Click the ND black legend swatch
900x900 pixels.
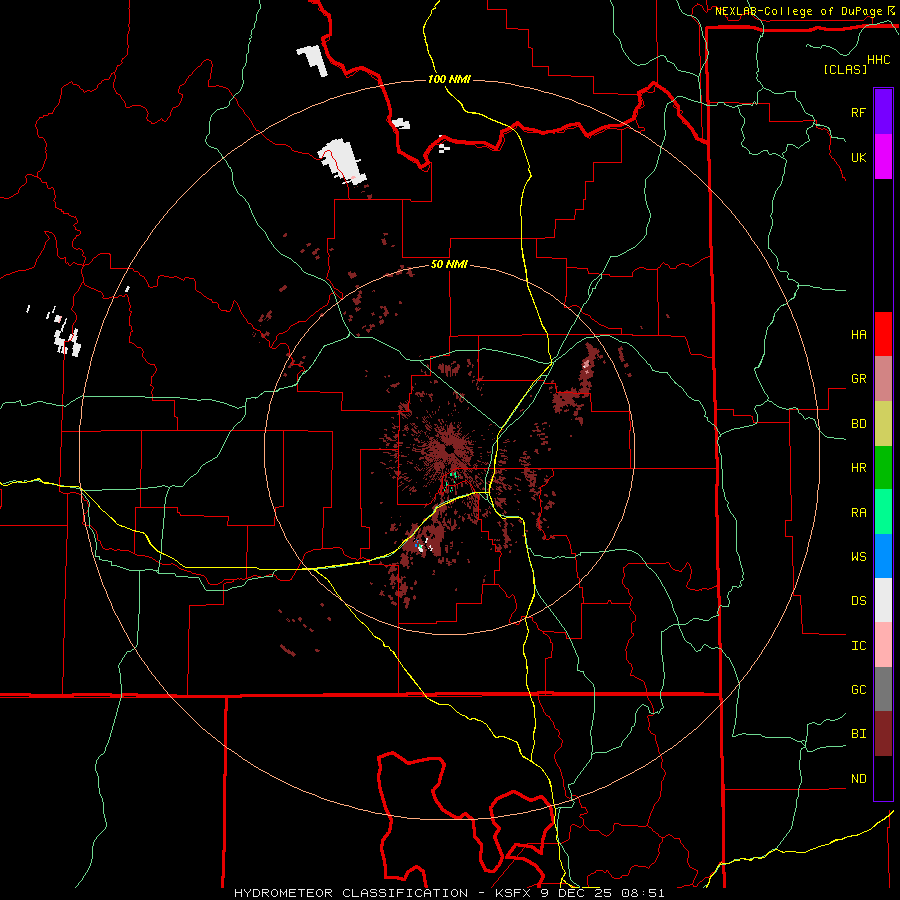883,778
